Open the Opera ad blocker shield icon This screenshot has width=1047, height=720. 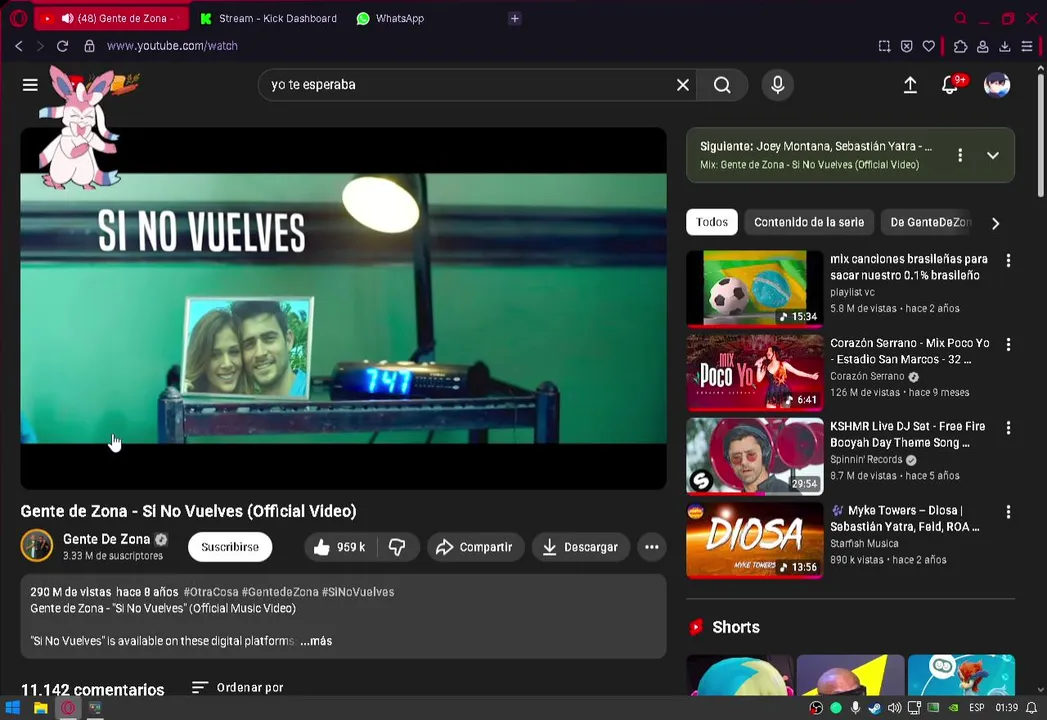(x=906, y=46)
